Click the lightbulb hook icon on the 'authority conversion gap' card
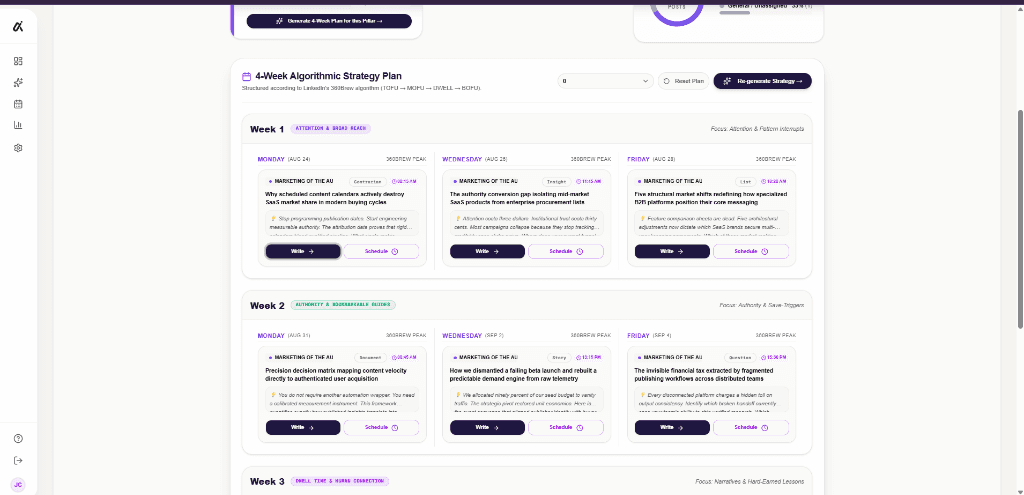The width and height of the screenshot is (1024, 495). click(x=458, y=219)
